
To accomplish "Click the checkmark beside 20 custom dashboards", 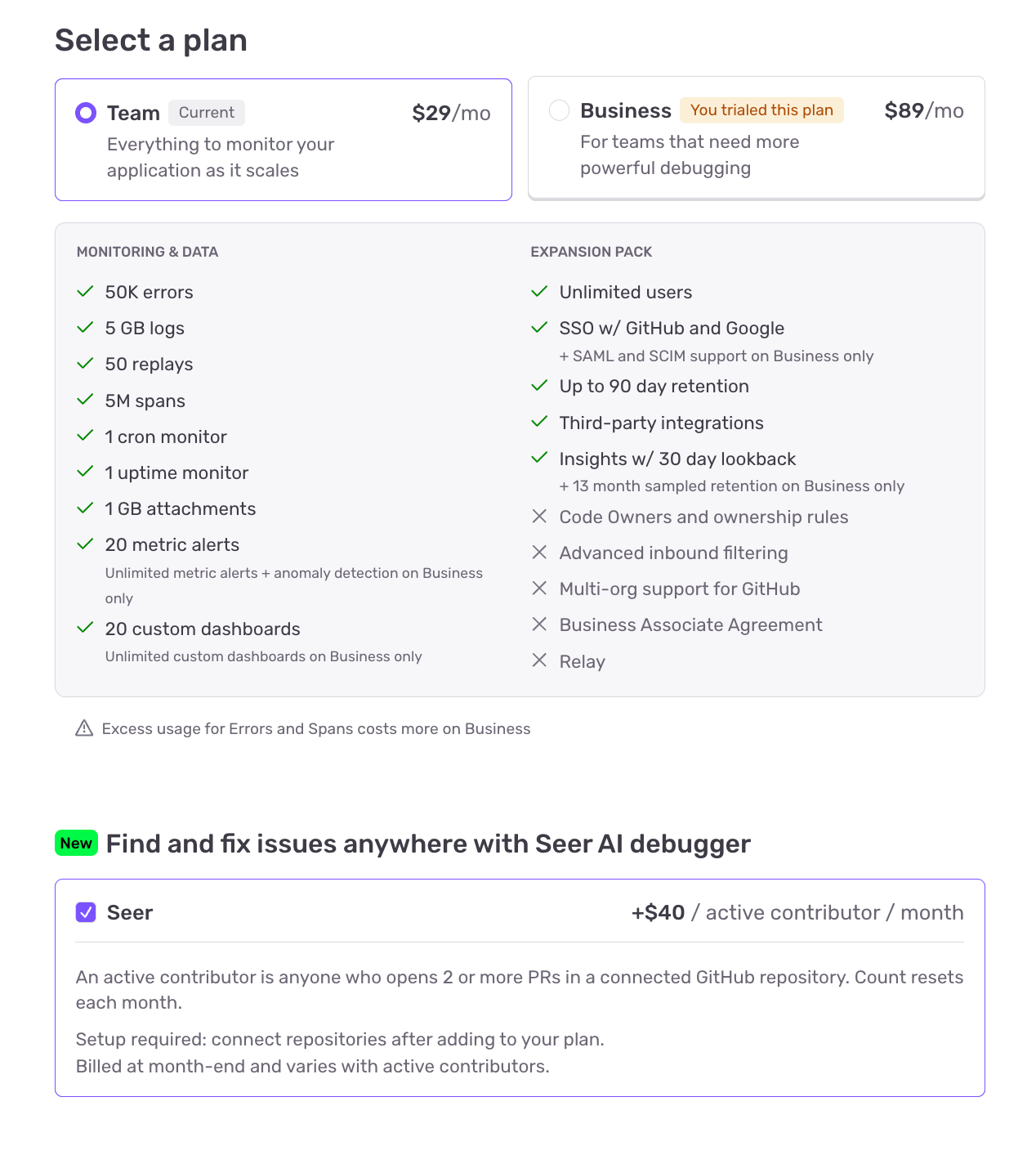I will point(85,628).
